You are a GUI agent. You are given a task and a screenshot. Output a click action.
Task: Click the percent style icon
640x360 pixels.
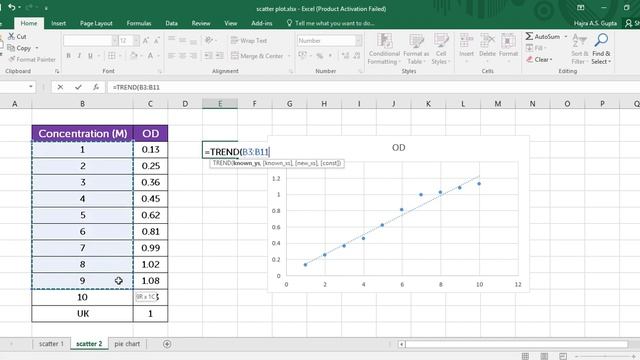coord(320,56)
